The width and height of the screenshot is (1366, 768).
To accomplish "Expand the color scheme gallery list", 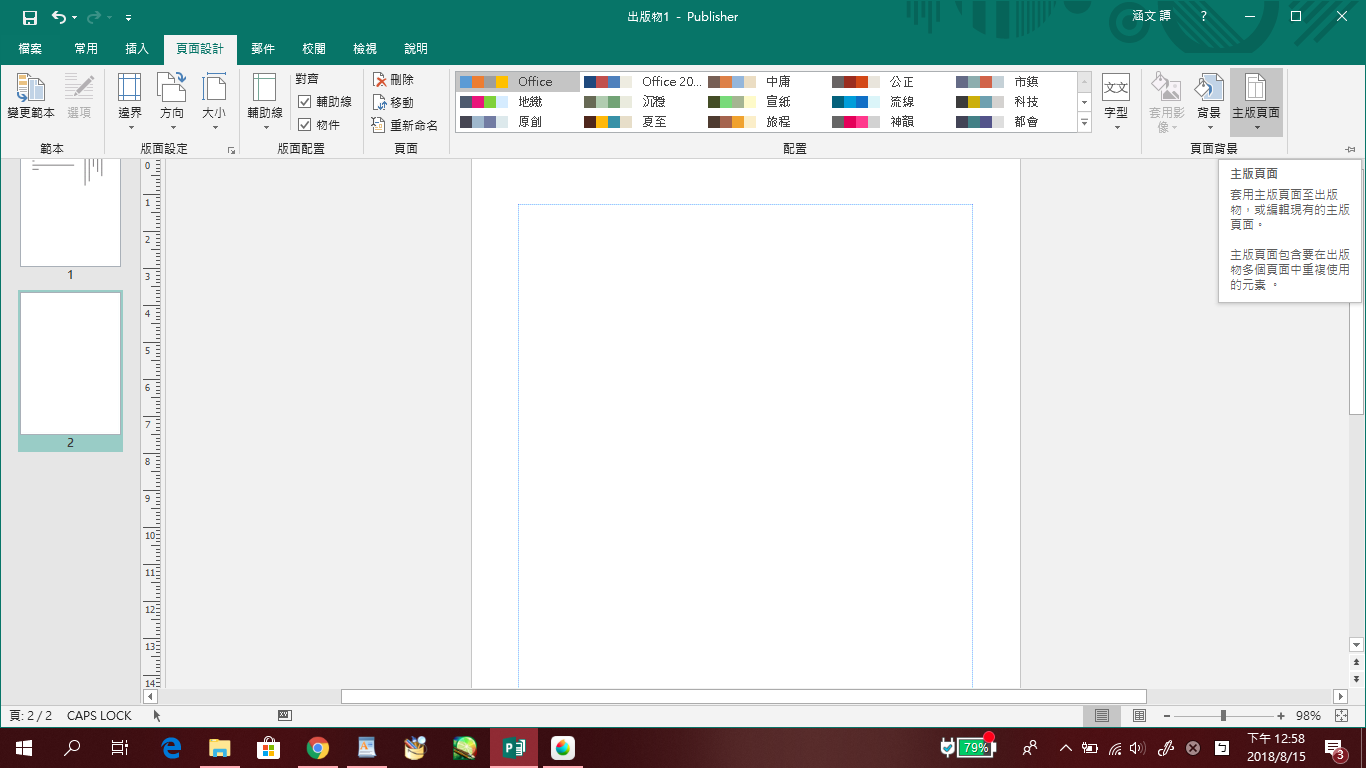I will pyautogui.click(x=1084, y=122).
